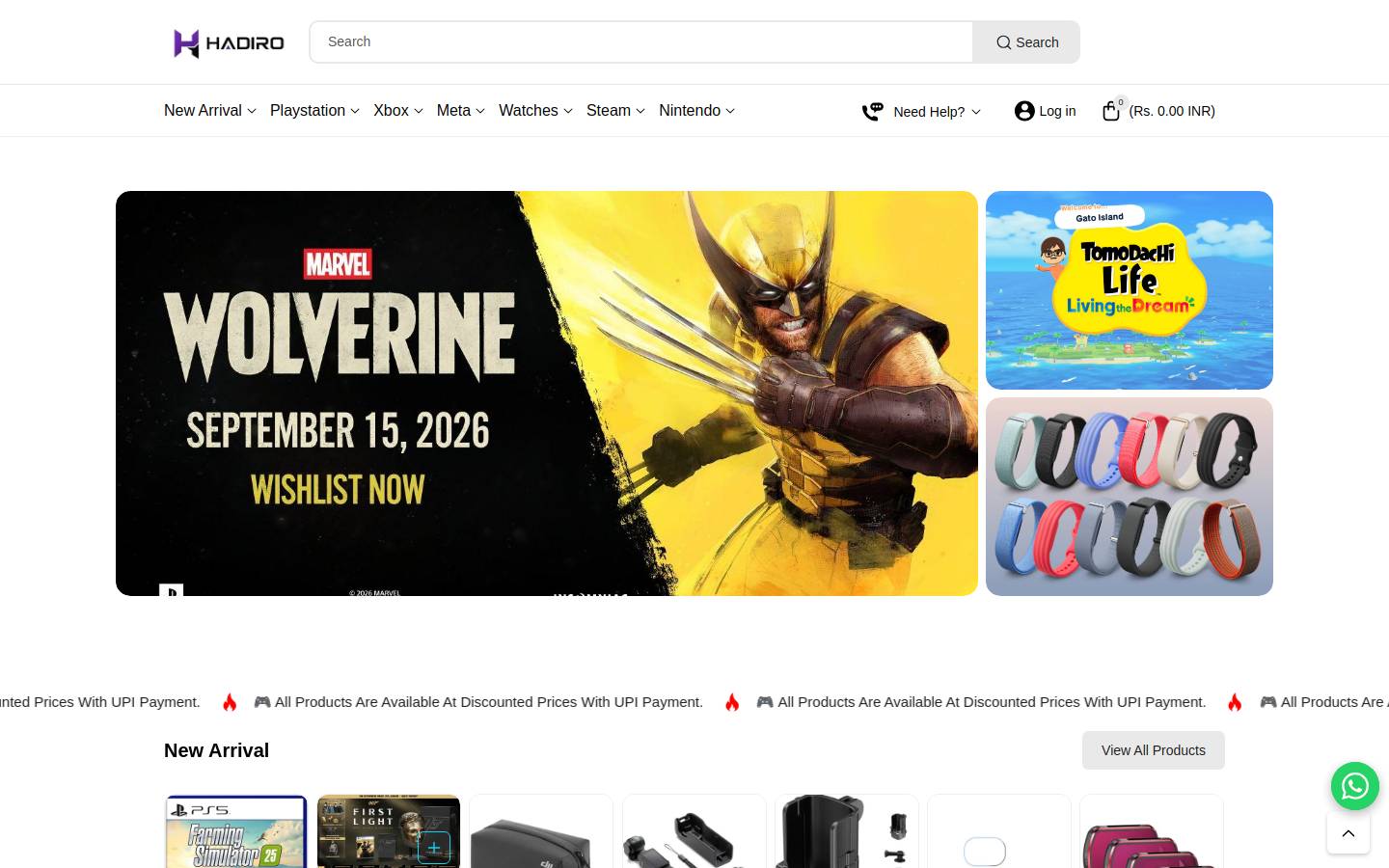Image resolution: width=1389 pixels, height=868 pixels.
Task: Click the New Arrival section heading
Action: tap(216, 750)
